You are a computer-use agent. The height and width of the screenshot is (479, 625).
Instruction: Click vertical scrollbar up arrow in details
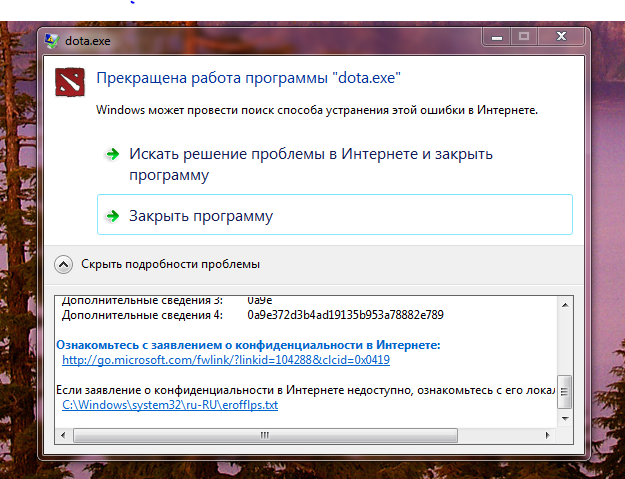point(565,305)
